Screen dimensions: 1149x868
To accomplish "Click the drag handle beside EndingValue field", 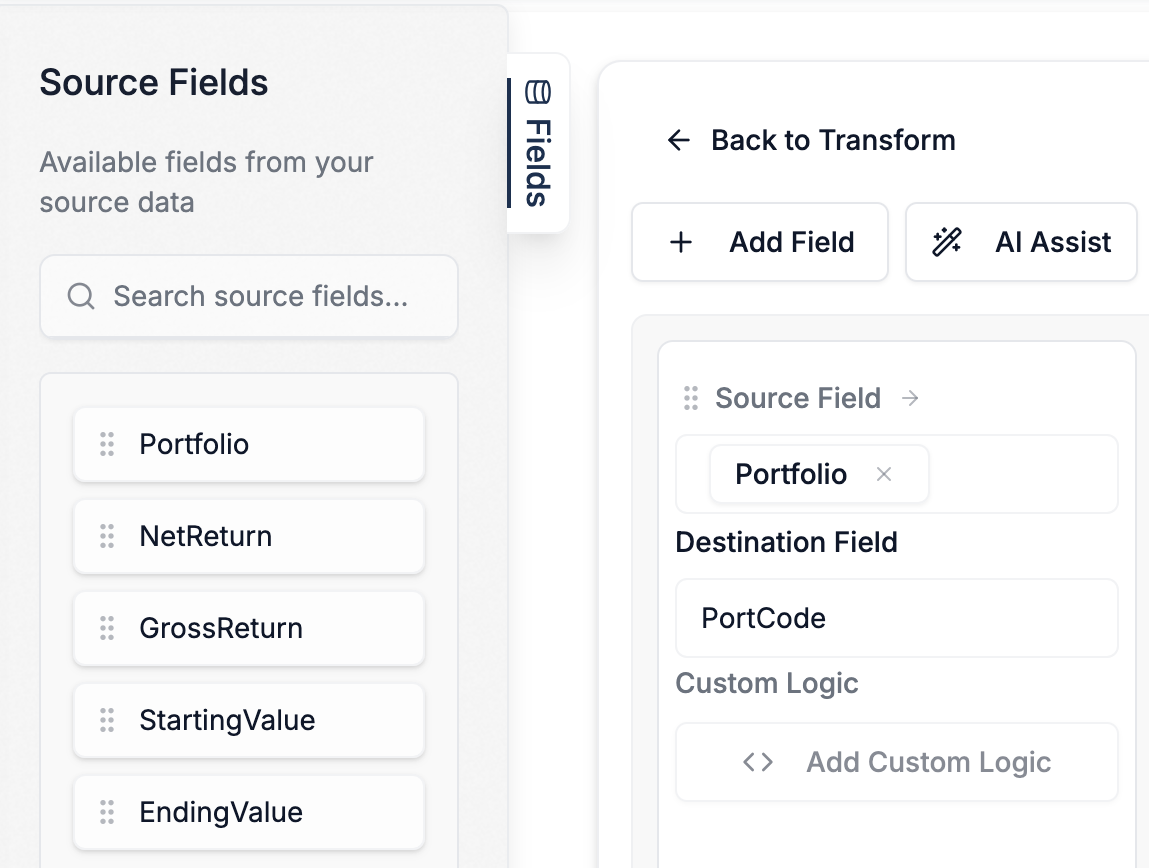I will click(107, 812).
